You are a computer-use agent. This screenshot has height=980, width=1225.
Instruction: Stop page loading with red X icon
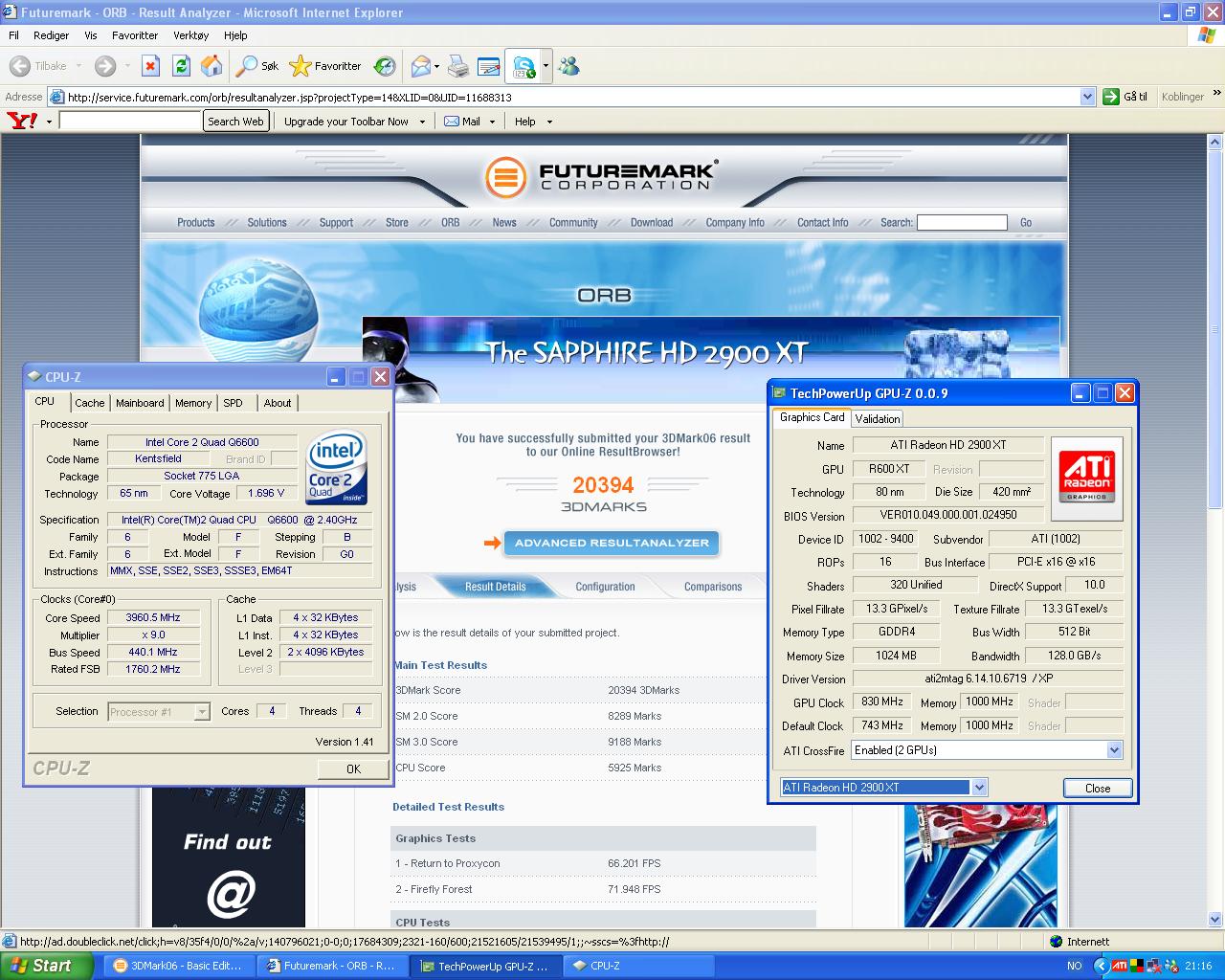[x=150, y=66]
